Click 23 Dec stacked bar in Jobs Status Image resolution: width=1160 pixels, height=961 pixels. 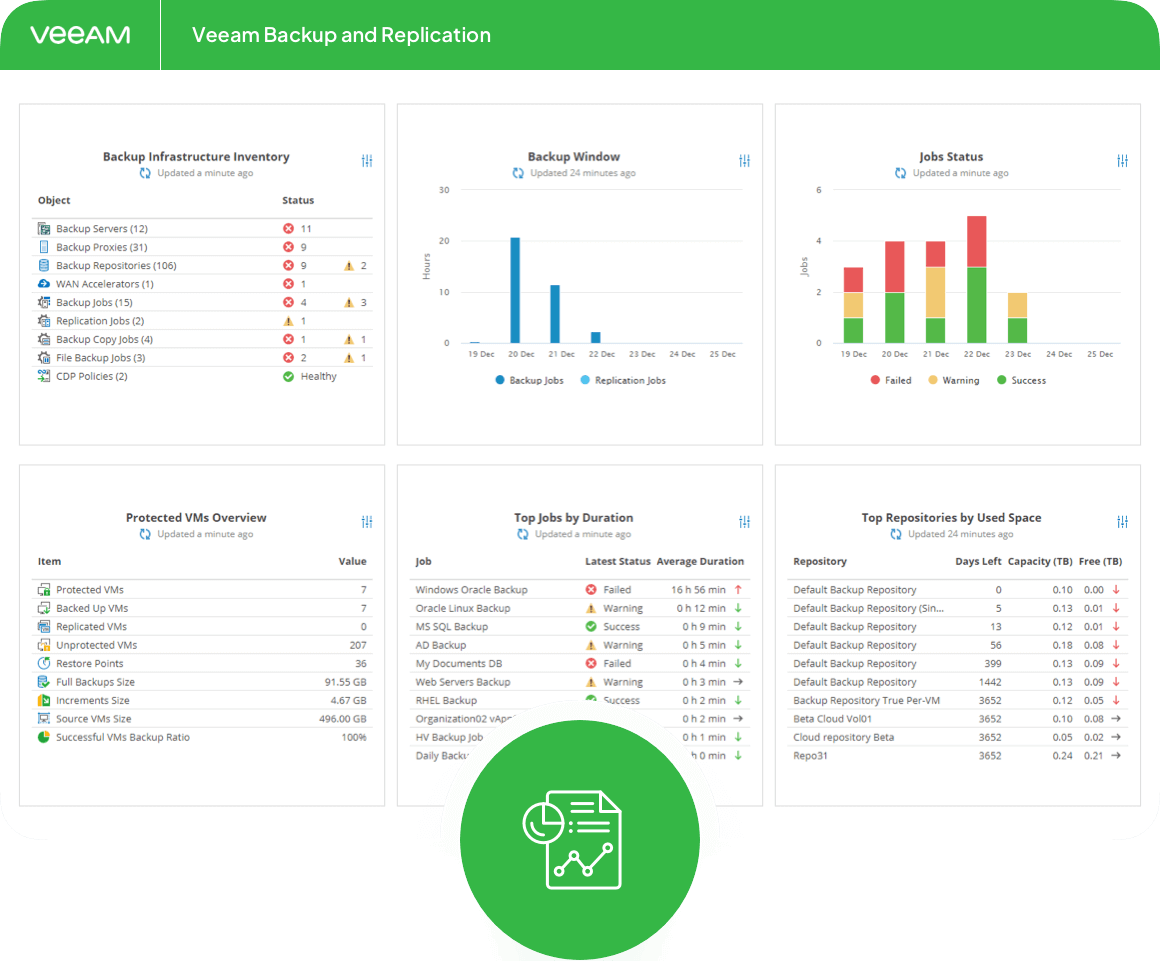(1017, 318)
